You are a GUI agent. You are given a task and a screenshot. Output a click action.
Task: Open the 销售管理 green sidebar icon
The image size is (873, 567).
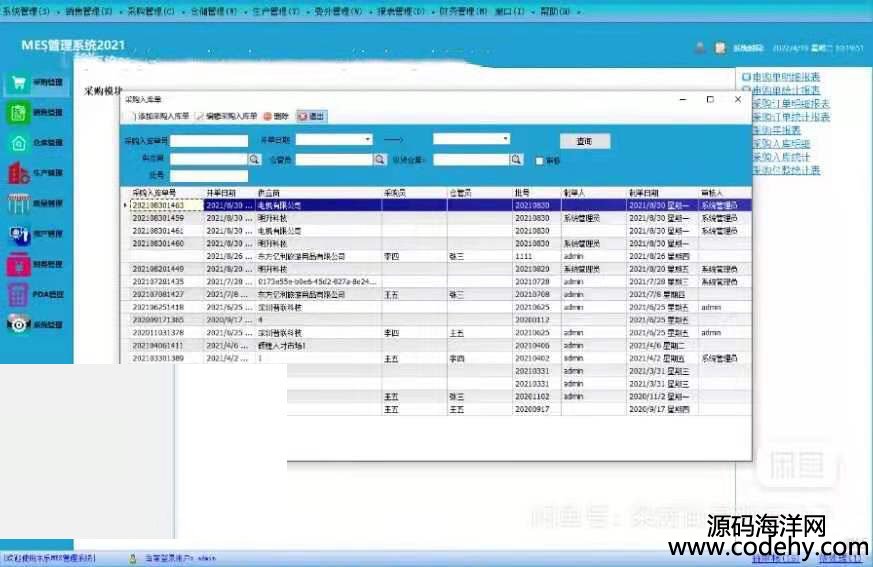tap(18, 114)
